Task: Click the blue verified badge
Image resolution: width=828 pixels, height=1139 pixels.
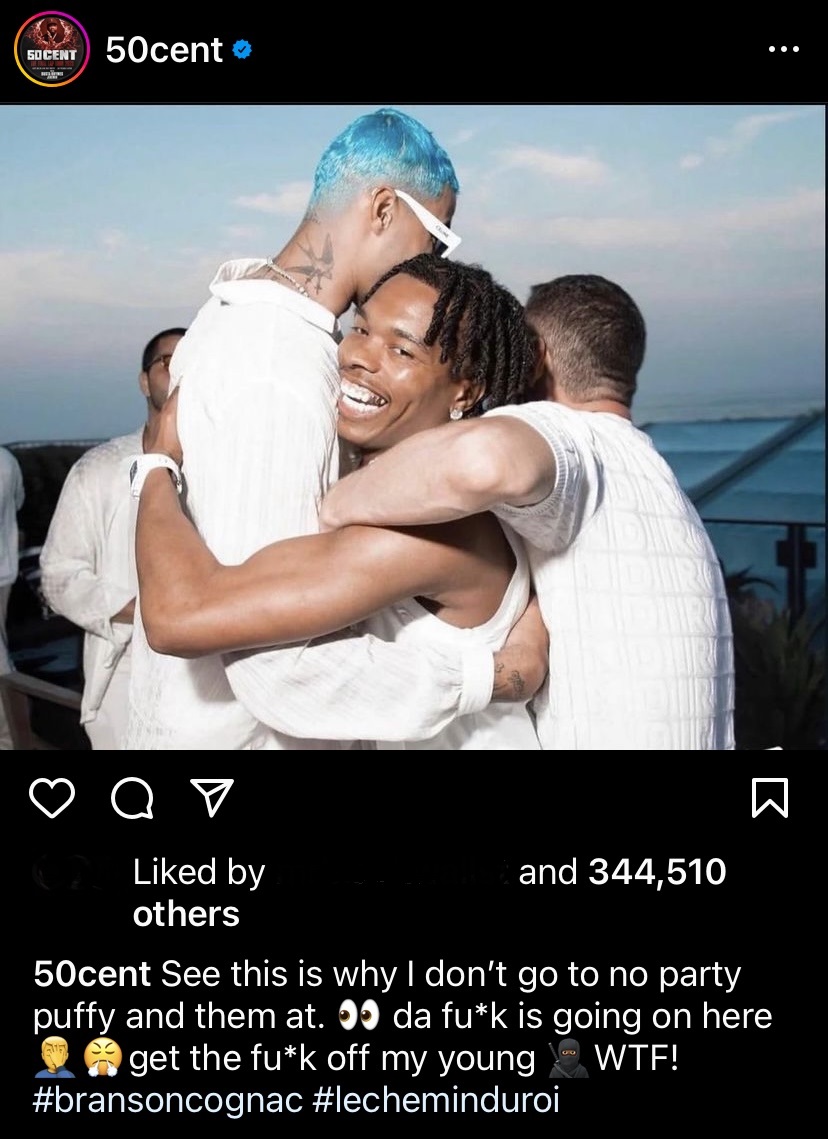Action: click(242, 49)
